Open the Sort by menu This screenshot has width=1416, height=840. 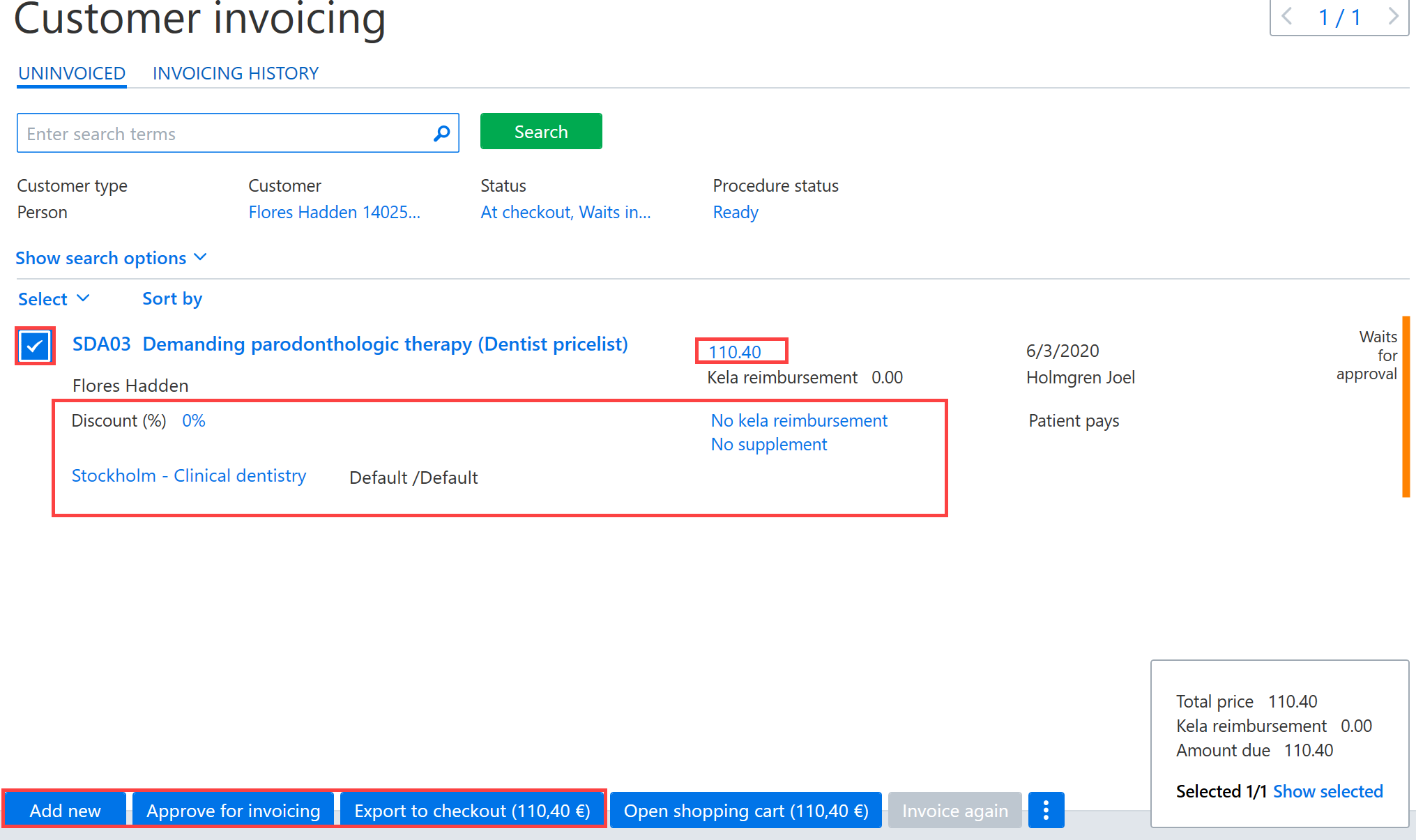coord(172,299)
